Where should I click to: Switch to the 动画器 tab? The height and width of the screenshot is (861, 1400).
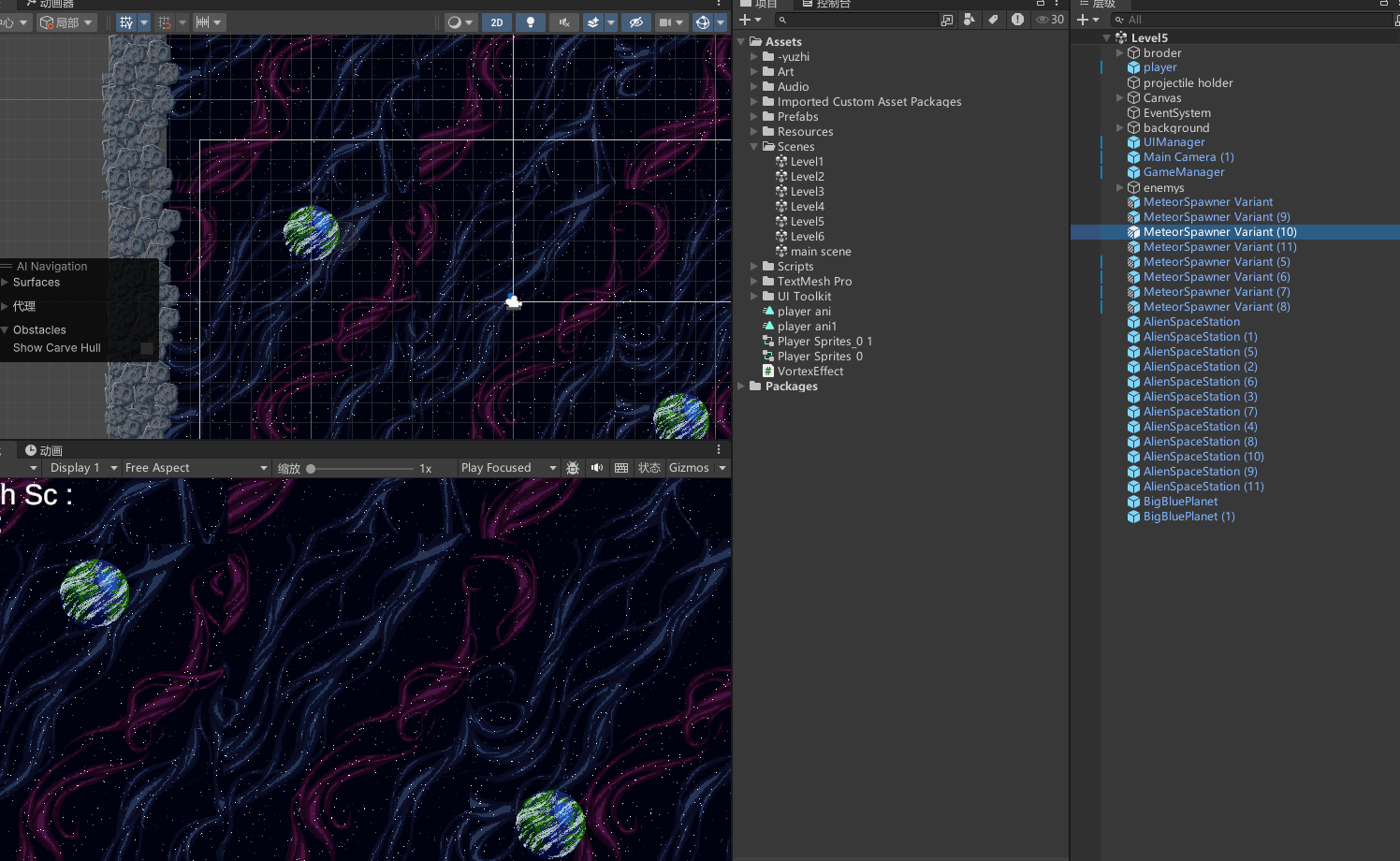tap(51, 5)
